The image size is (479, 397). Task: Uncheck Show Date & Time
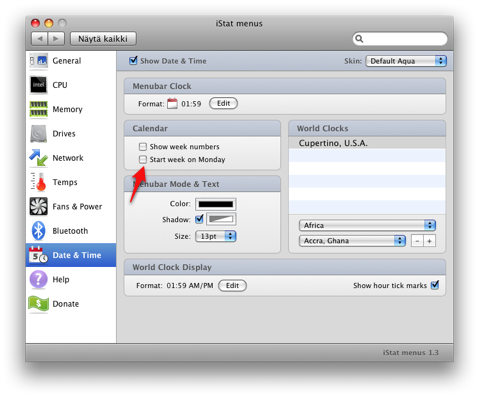133,61
